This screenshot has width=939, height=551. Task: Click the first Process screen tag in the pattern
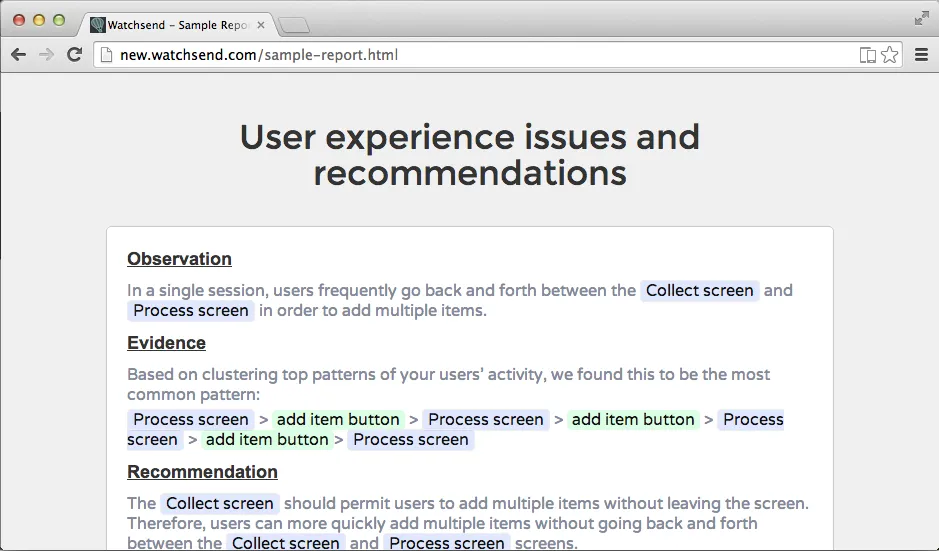tap(190, 419)
